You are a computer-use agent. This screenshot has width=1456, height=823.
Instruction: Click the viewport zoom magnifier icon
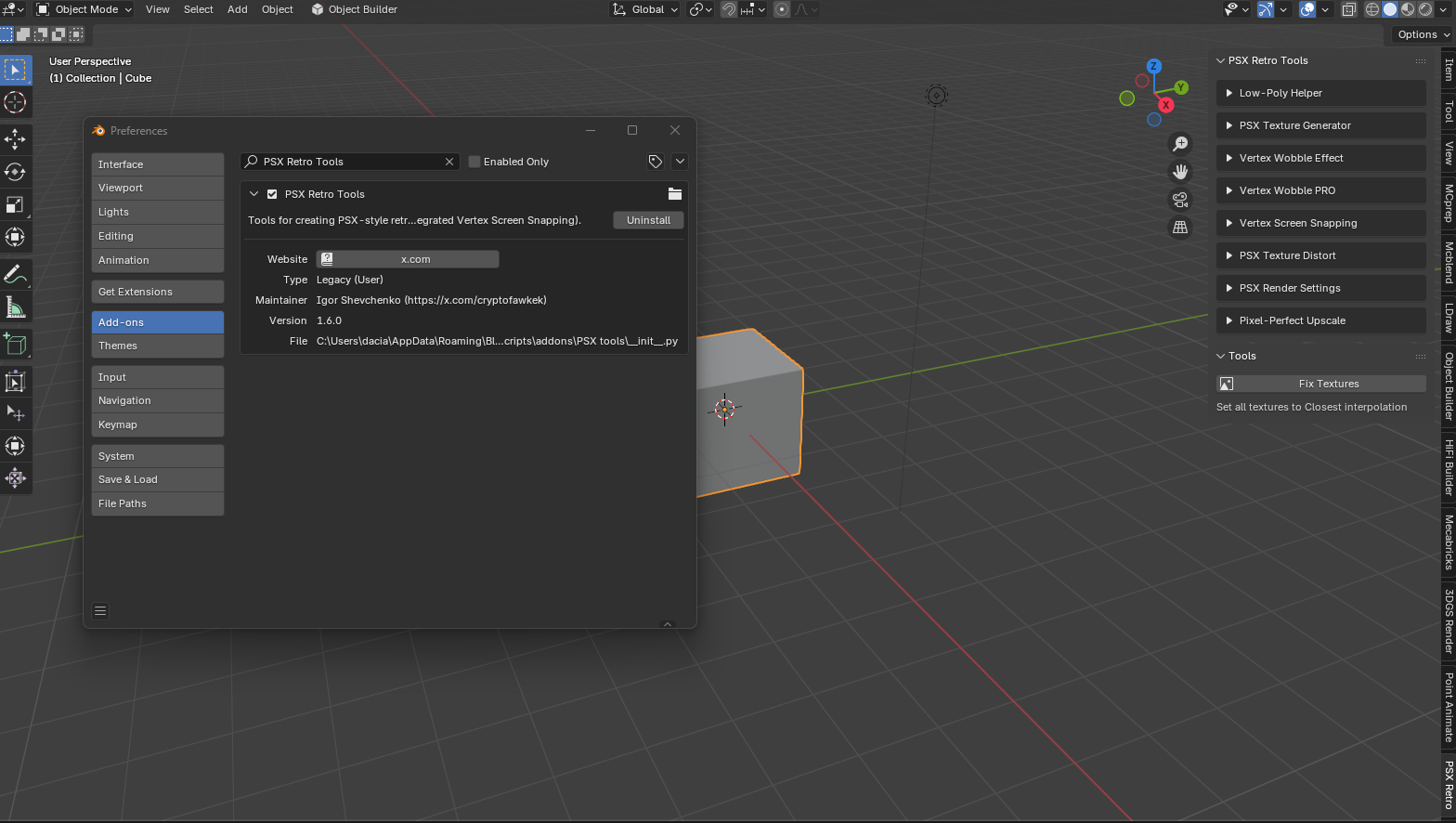[x=1180, y=144]
